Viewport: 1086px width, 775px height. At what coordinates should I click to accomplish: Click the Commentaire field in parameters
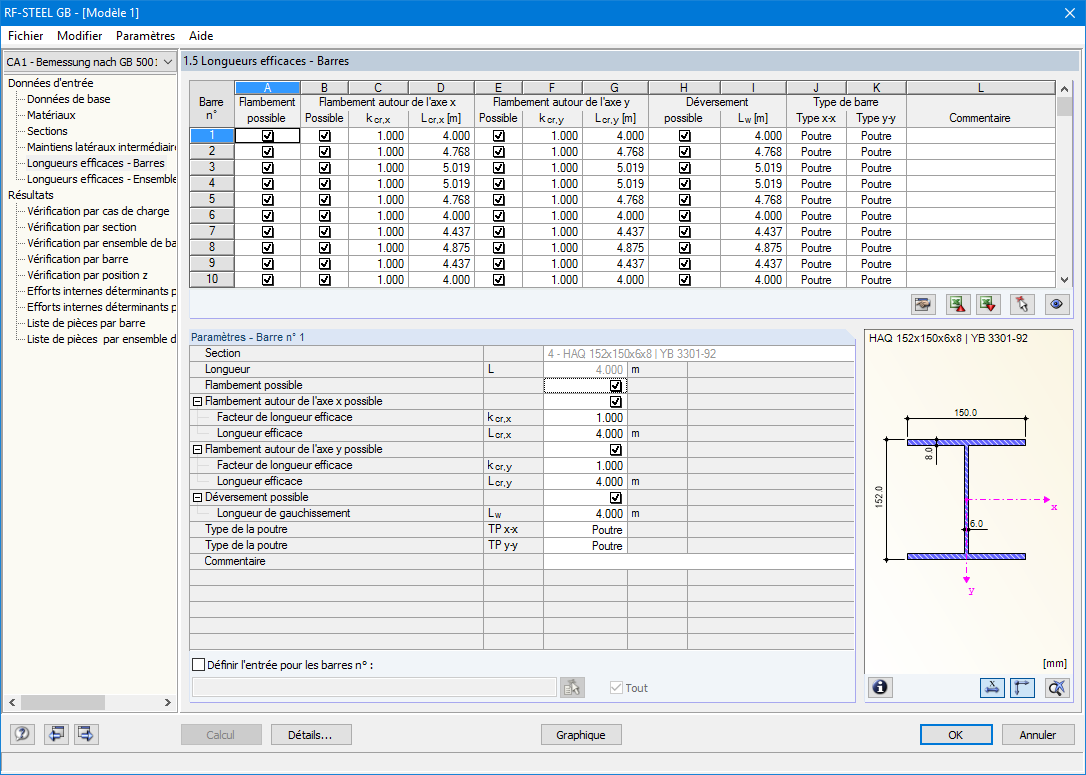(x=698, y=562)
